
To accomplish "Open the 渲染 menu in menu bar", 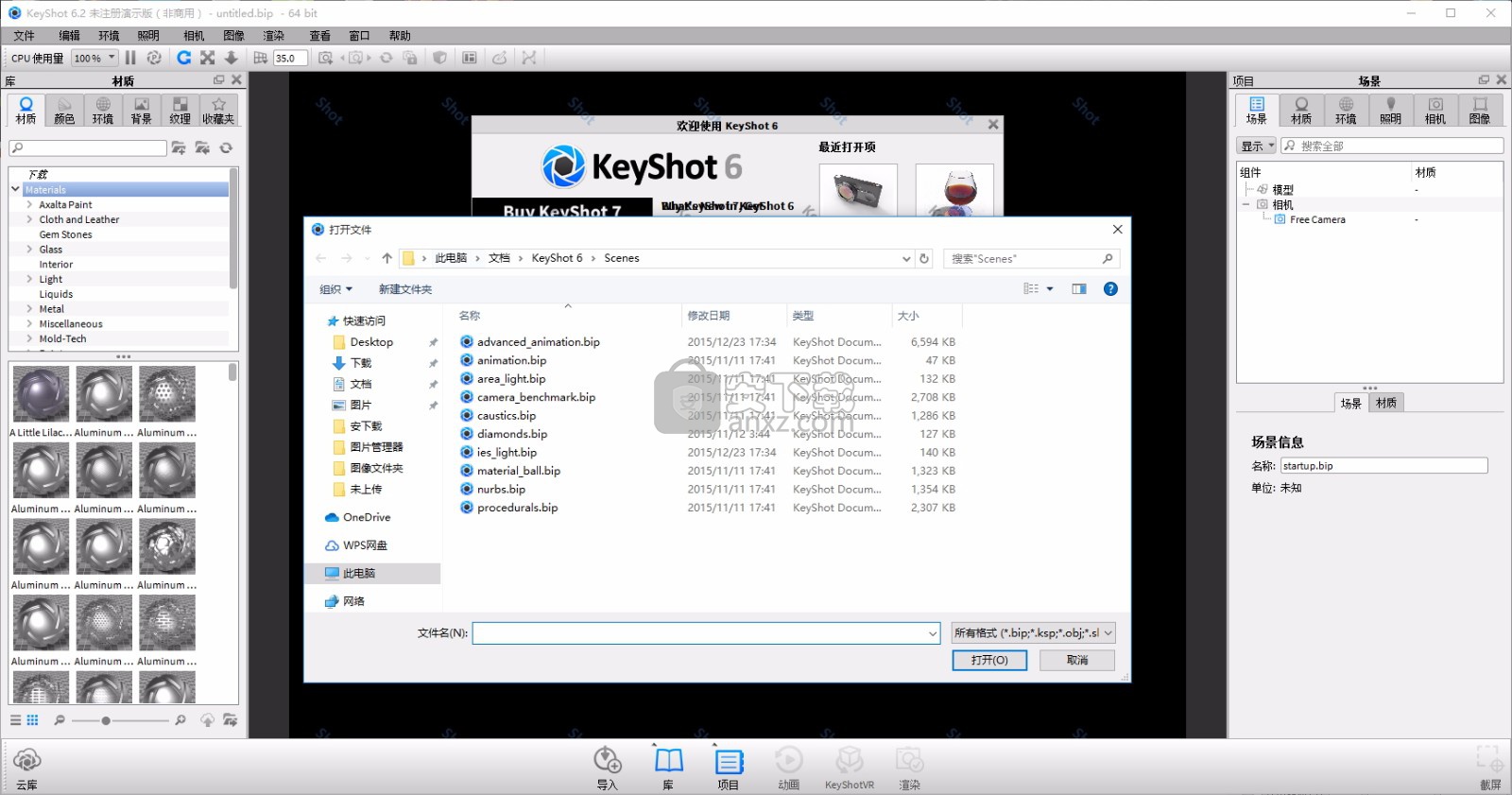I will pyautogui.click(x=273, y=36).
